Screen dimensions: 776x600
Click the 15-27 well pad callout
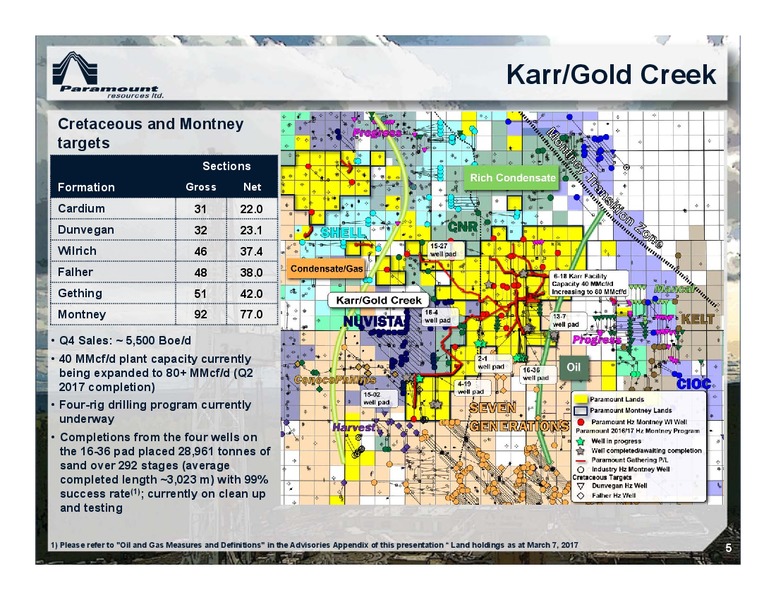tap(446, 250)
